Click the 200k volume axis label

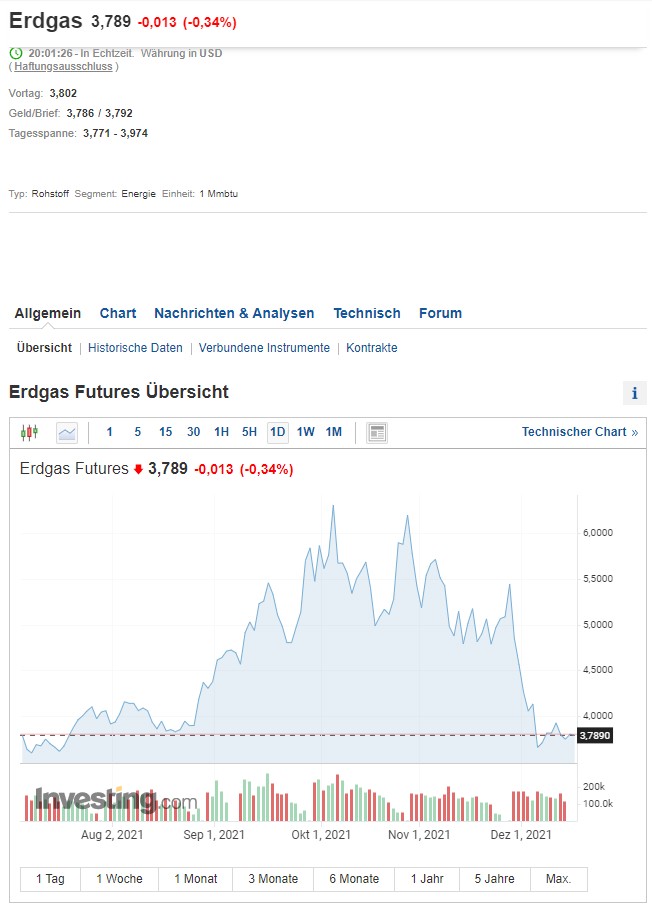pyautogui.click(x=594, y=787)
